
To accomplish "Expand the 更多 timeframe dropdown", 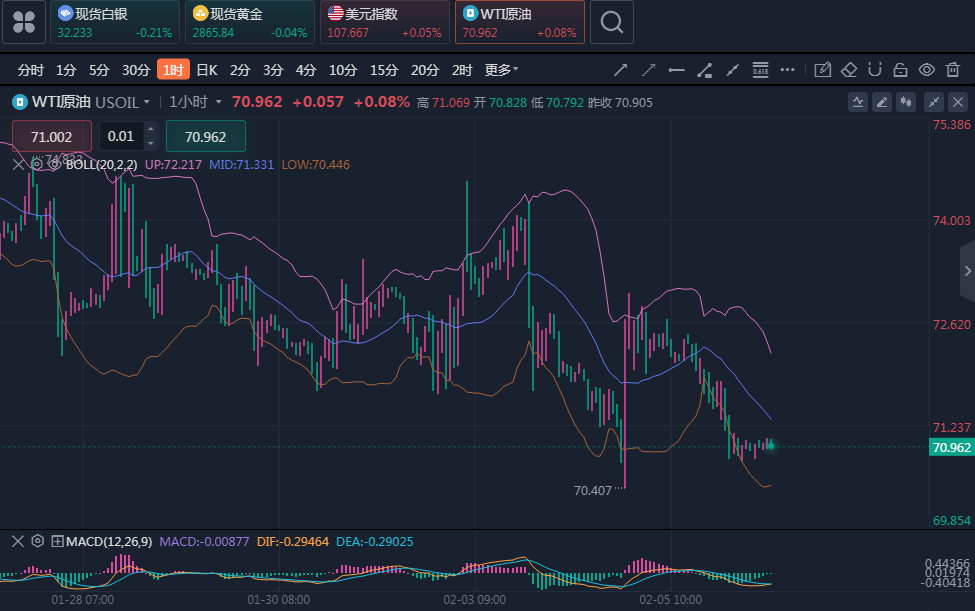I will coord(501,70).
